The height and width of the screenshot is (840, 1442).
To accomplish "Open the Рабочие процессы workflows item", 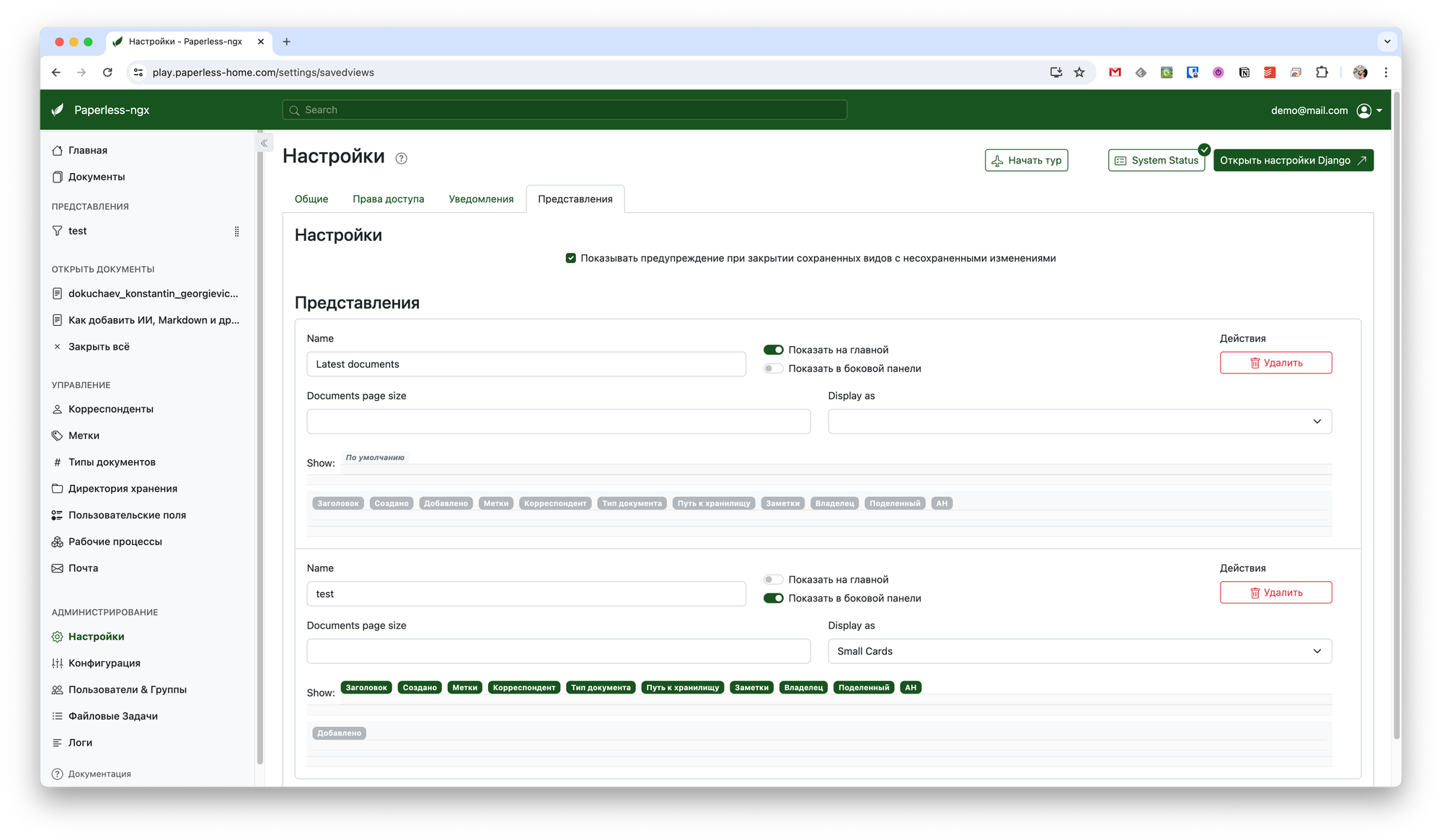I will (x=115, y=541).
